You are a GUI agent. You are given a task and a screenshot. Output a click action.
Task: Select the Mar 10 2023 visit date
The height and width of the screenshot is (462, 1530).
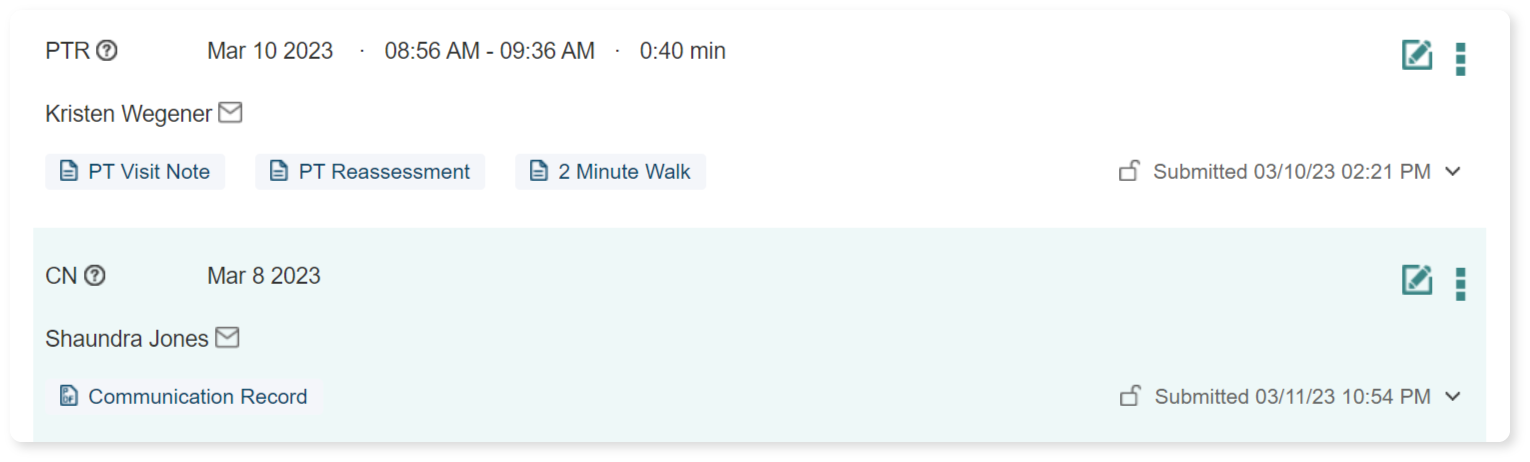(x=270, y=51)
